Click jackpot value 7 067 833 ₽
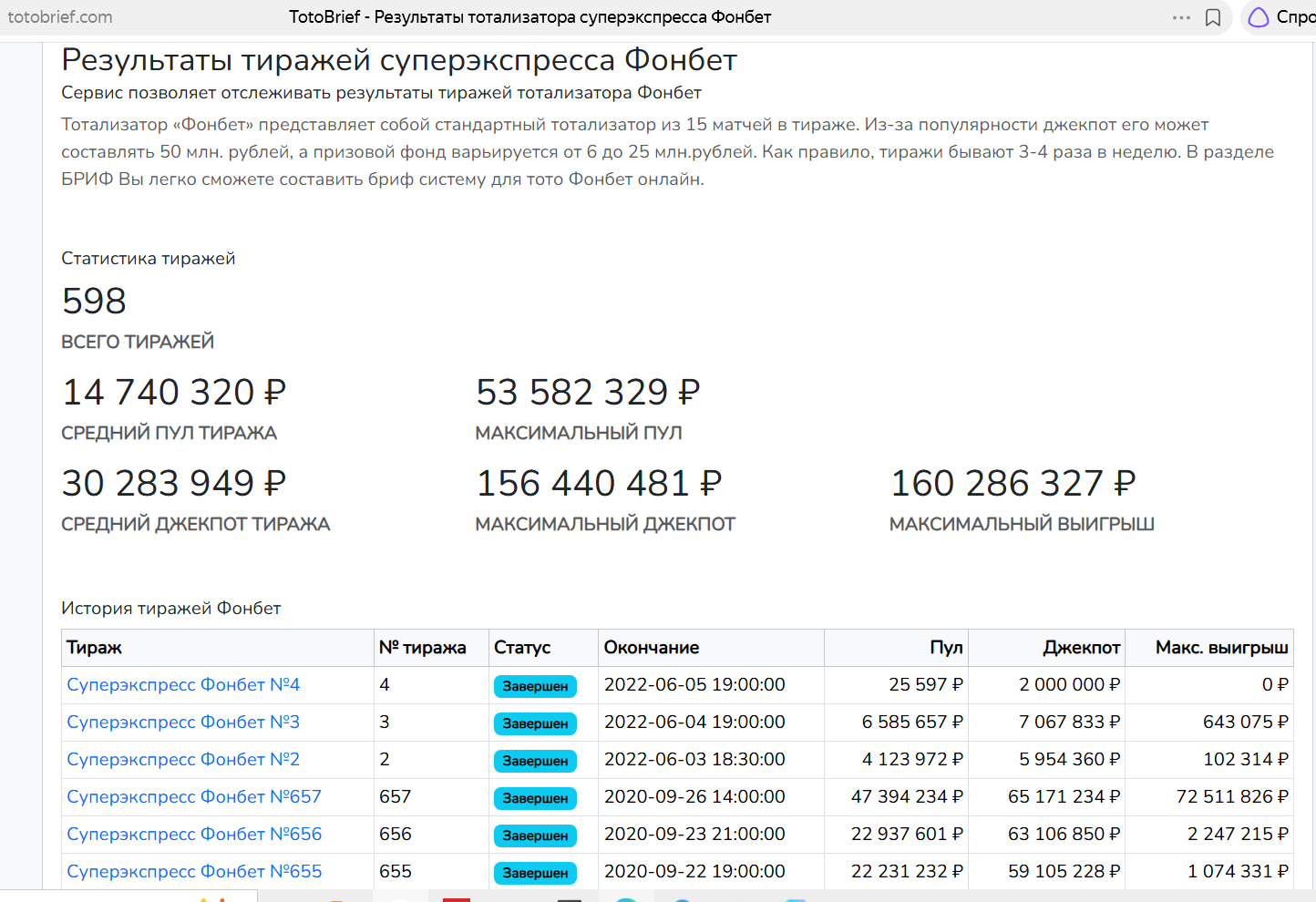This screenshot has width=1316, height=902. tap(1070, 722)
